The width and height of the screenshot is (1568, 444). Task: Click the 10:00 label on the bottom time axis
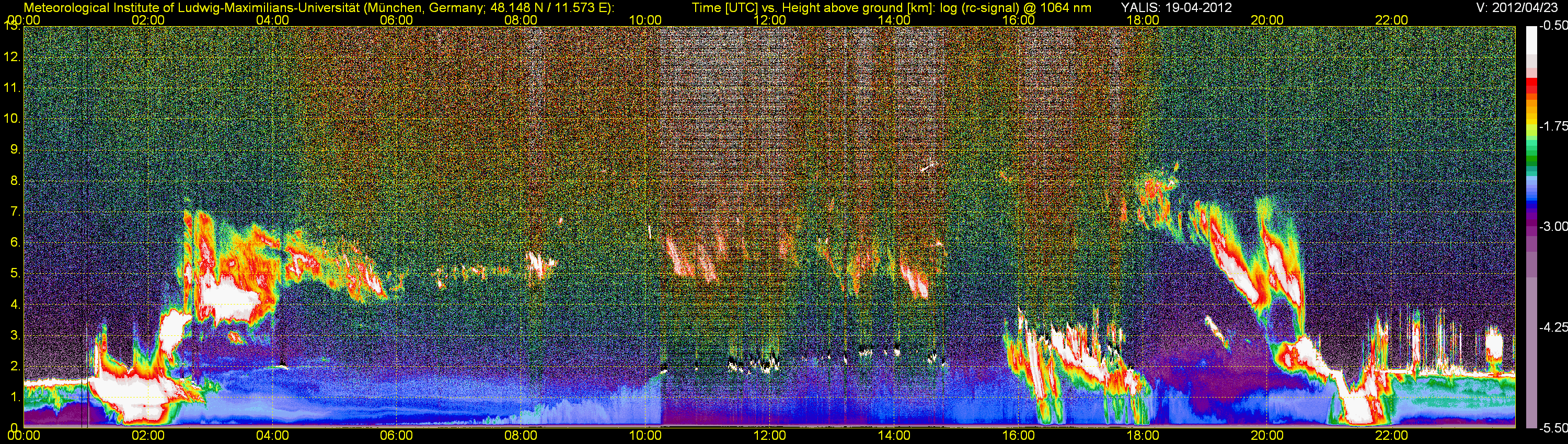coord(645,436)
